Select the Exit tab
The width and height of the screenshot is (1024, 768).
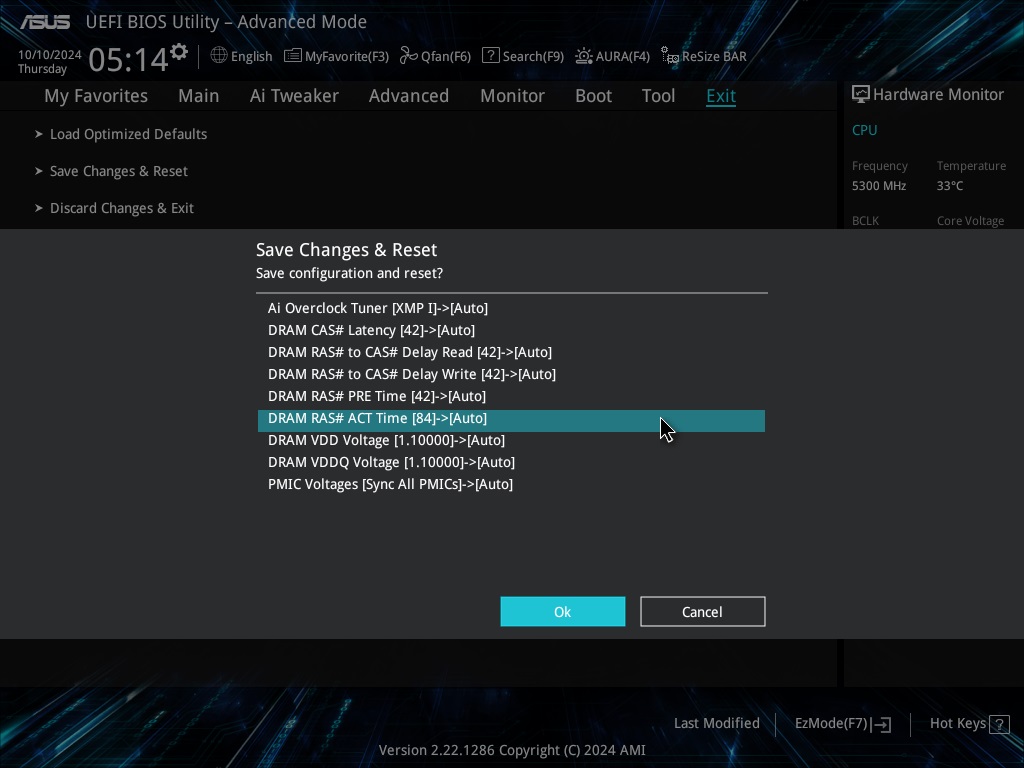point(721,96)
